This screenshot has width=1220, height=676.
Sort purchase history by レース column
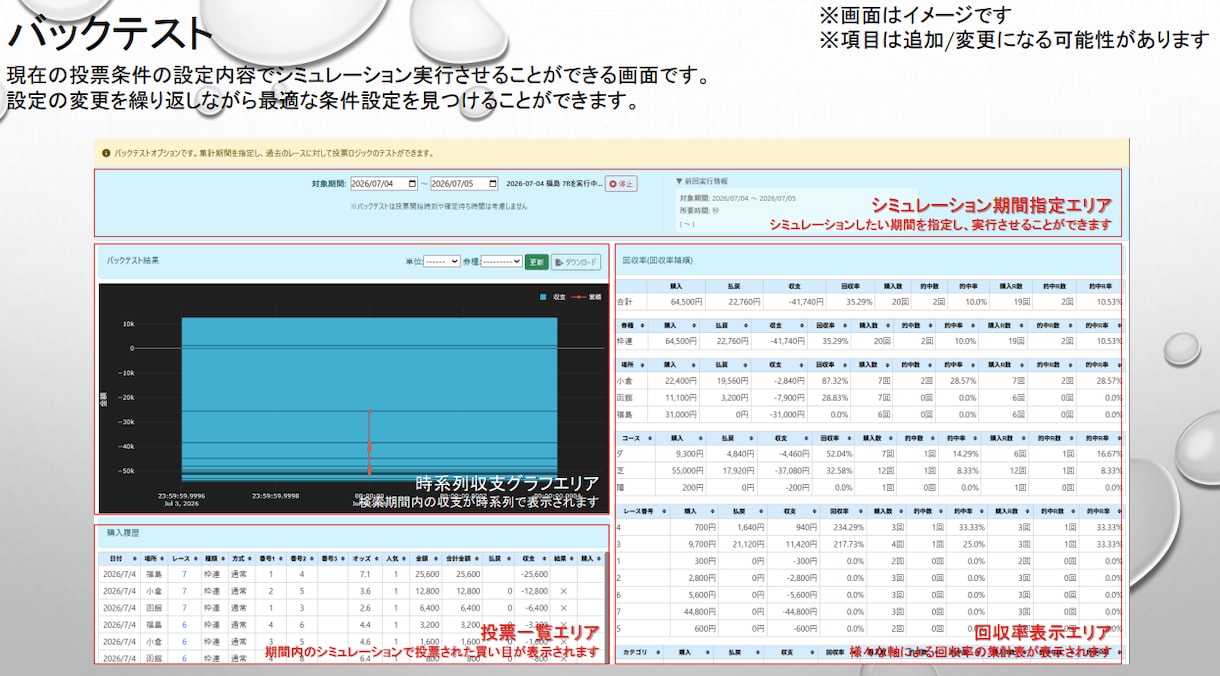183,558
